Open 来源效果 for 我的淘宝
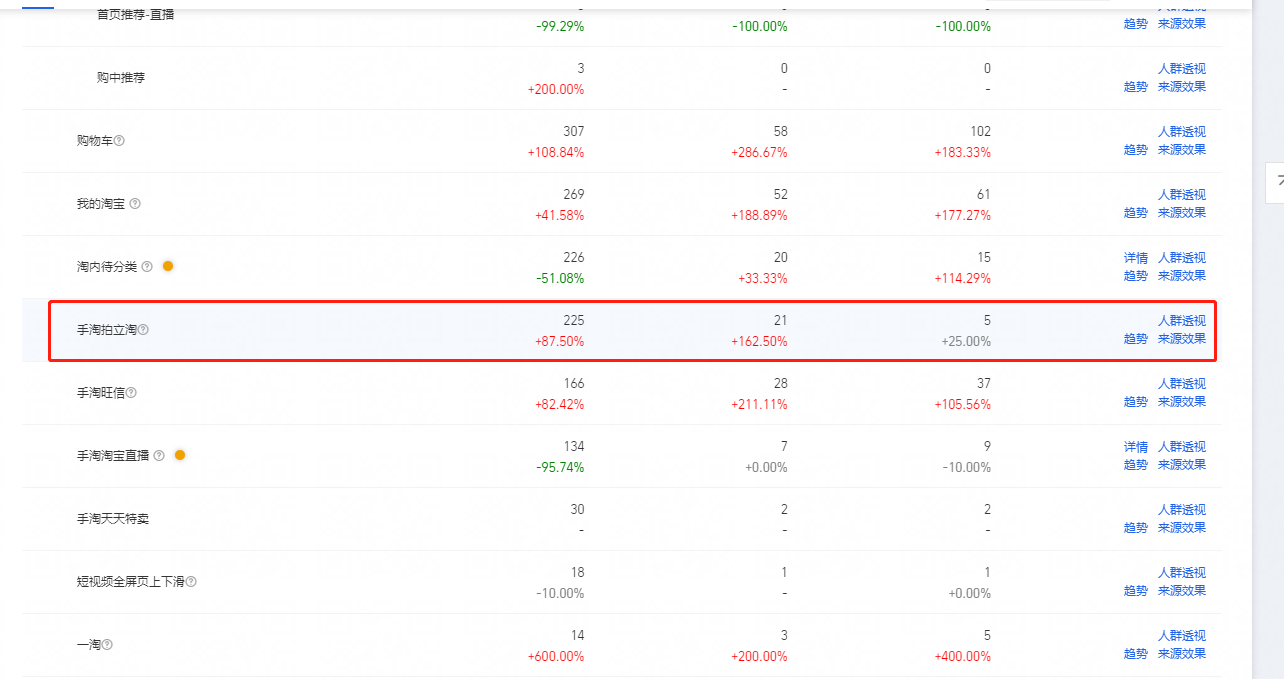Viewport: 1284px width, 679px height. click(1181, 213)
